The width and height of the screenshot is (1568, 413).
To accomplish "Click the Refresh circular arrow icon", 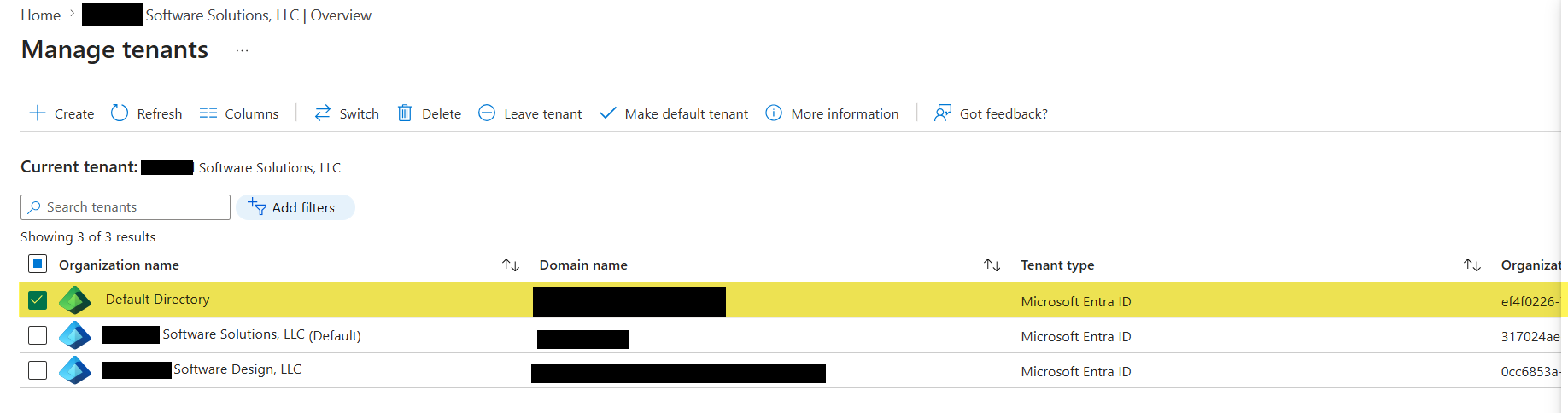I will click(x=120, y=113).
